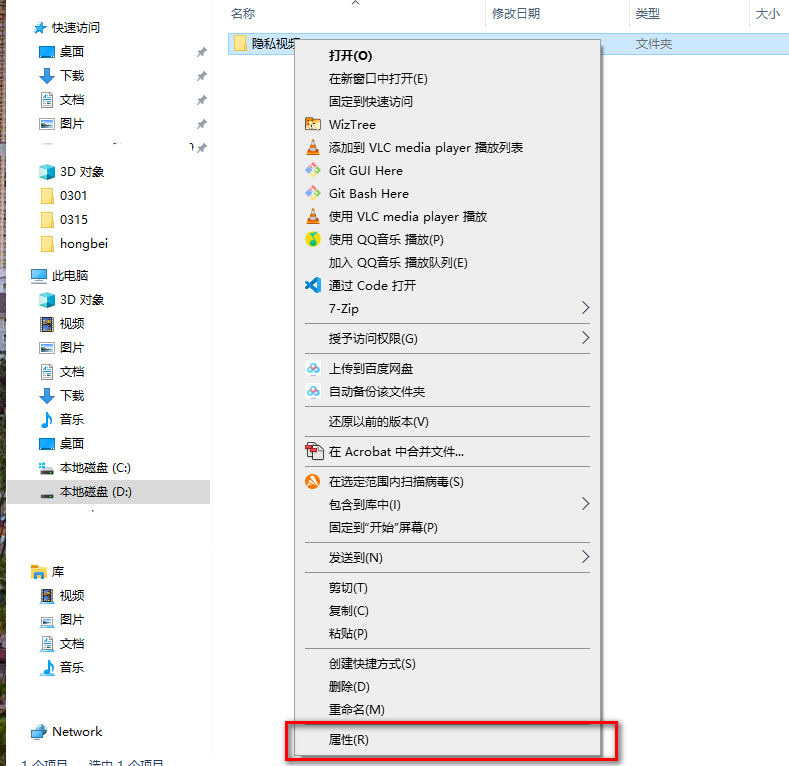Image resolution: width=789 pixels, height=766 pixels.
Task: Click the VLC cone icon for add to playlist
Action: point(313,147)
